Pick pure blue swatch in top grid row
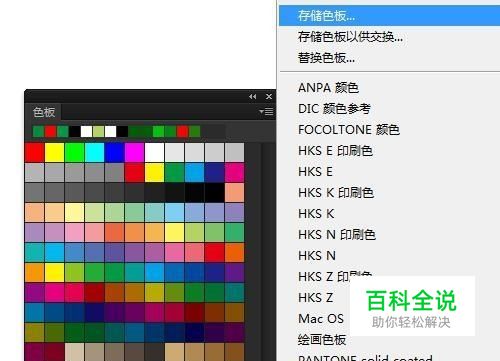 pos(114,153)
